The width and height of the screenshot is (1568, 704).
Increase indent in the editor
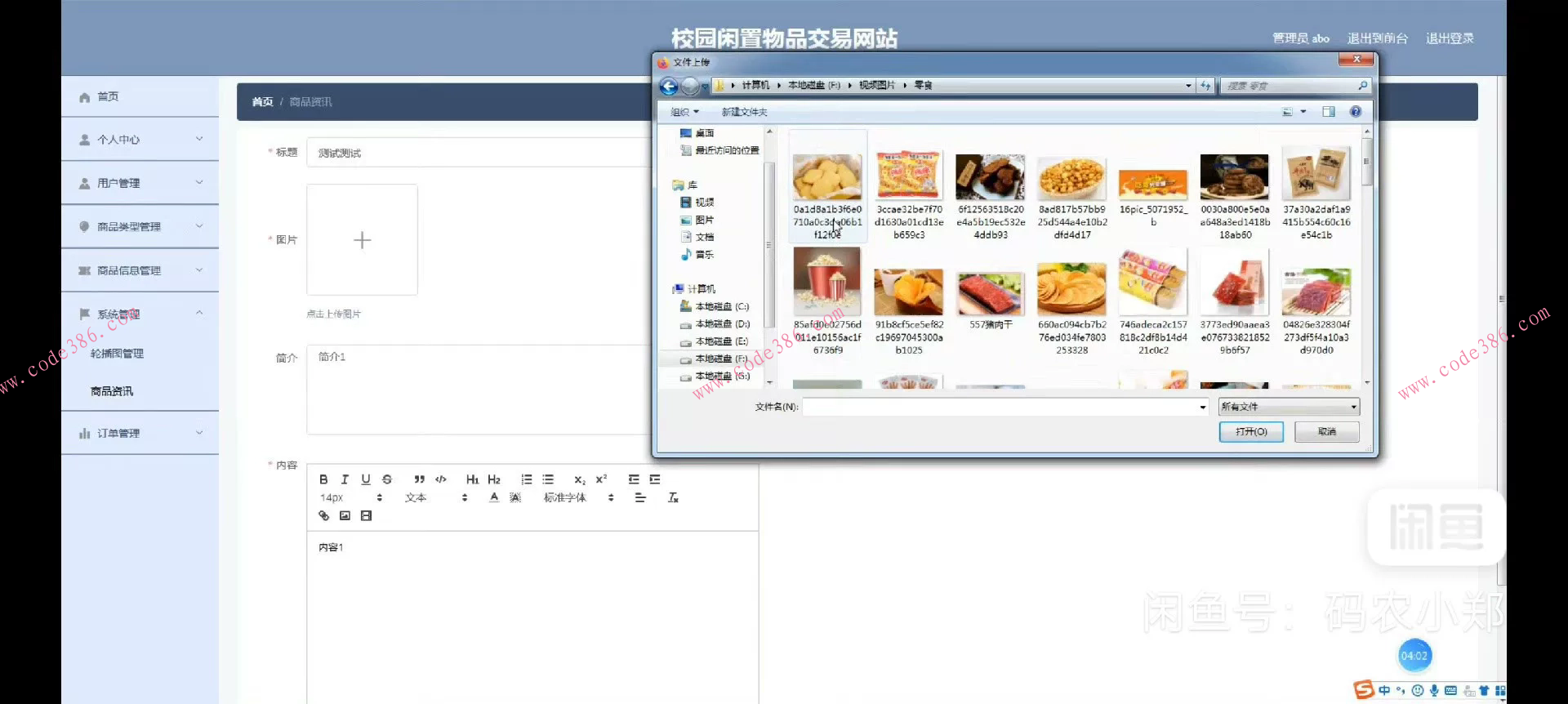[x=655, y=479]
